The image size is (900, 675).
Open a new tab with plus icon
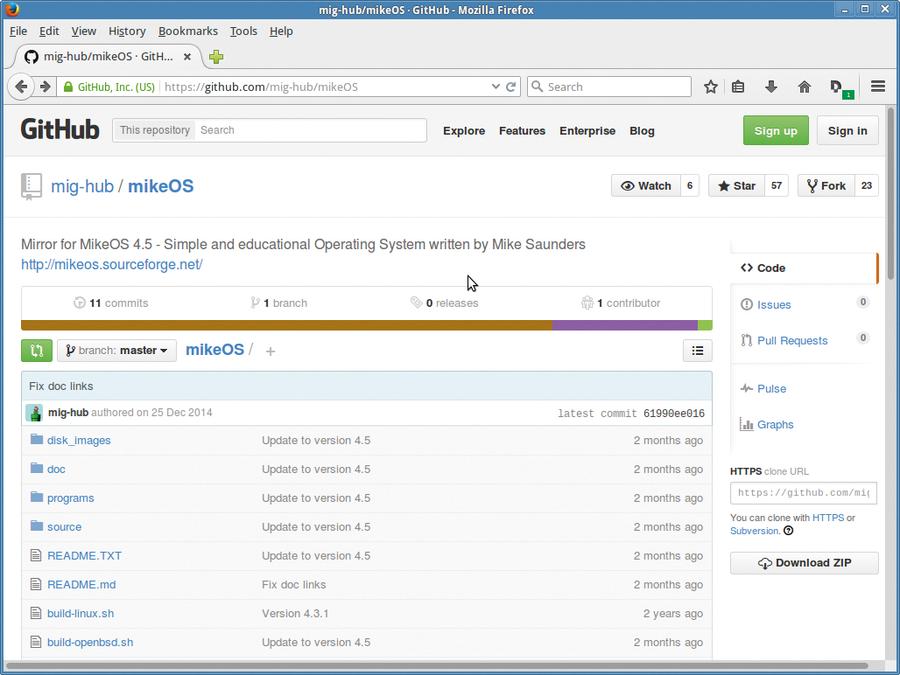216,57
